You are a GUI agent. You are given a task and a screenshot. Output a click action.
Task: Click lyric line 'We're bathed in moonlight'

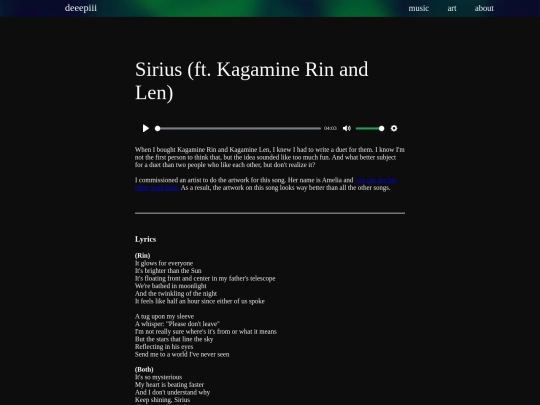point(170,286)
